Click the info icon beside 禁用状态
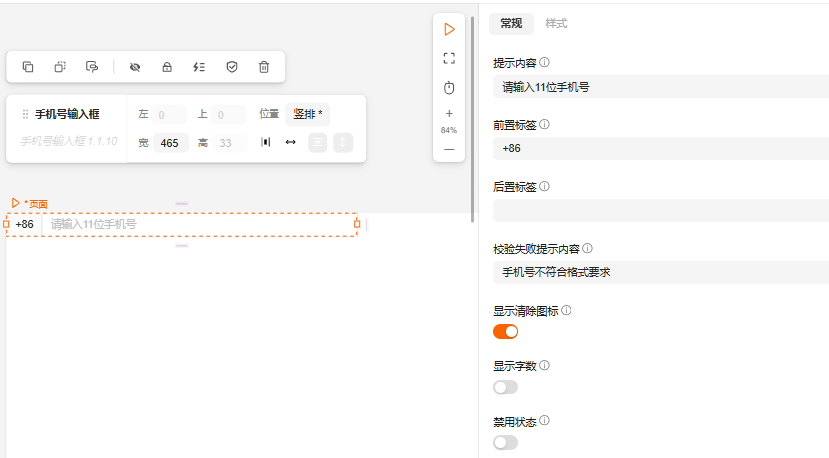The height and width of the screenshot is (458, 829). pyautogui.click(x=544, y=421)
